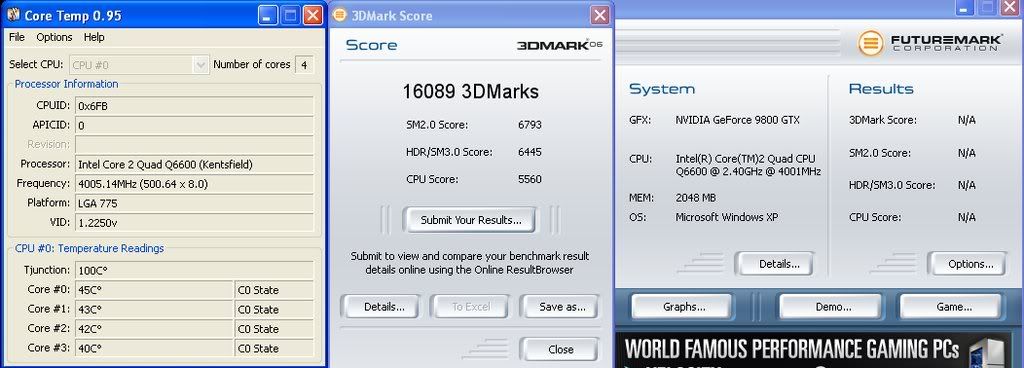Viewport: 1024px width, 368px height.
Task: Click Submit Your Results button
Action: [471, 220]
